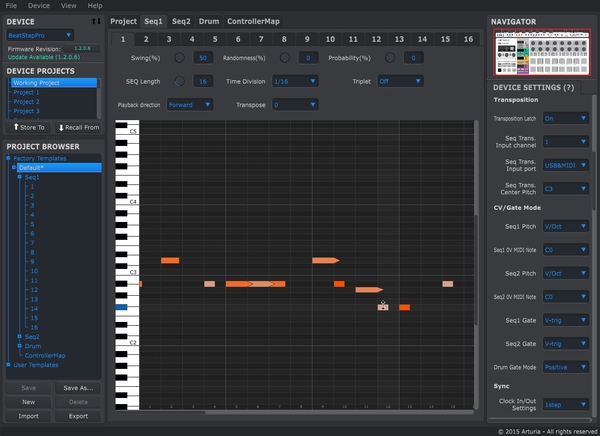
Task: Click the Recall From download button
Action: (78, 127)
